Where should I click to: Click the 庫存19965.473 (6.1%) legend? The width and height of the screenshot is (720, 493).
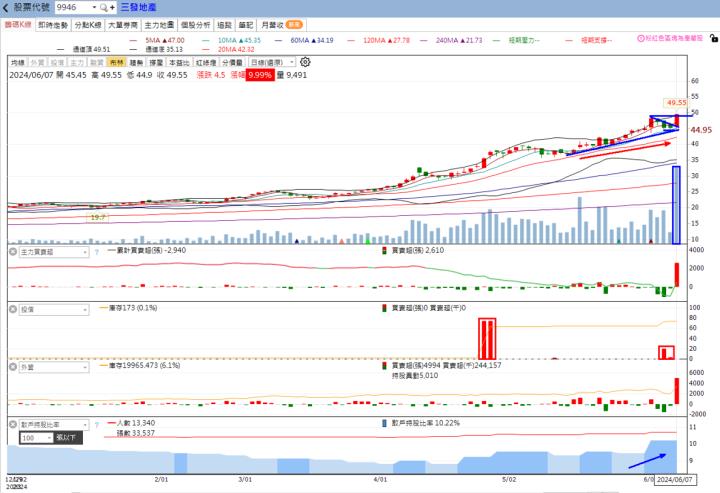click(140, 365)
